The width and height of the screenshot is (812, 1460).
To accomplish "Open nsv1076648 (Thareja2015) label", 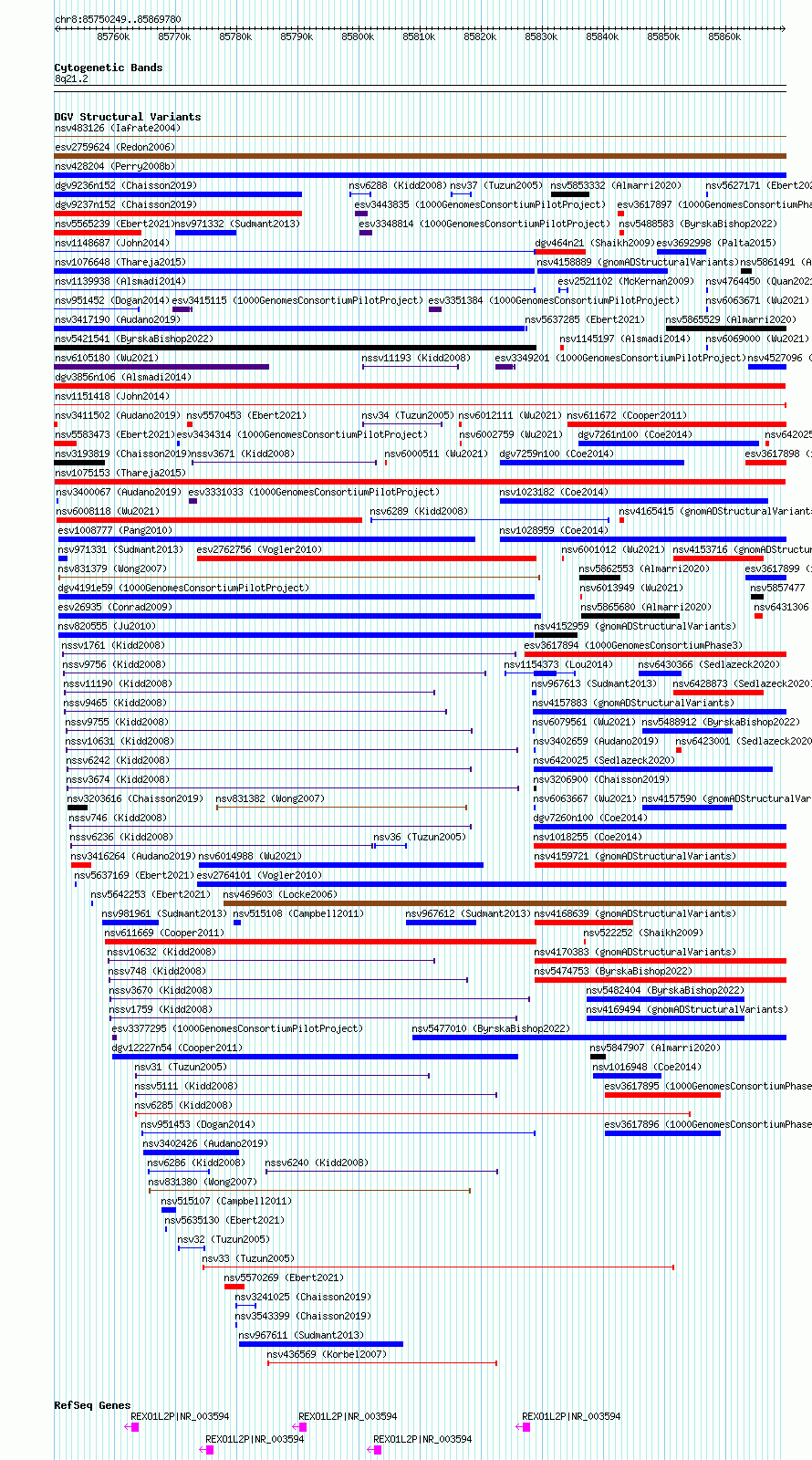I will (120, 263).
